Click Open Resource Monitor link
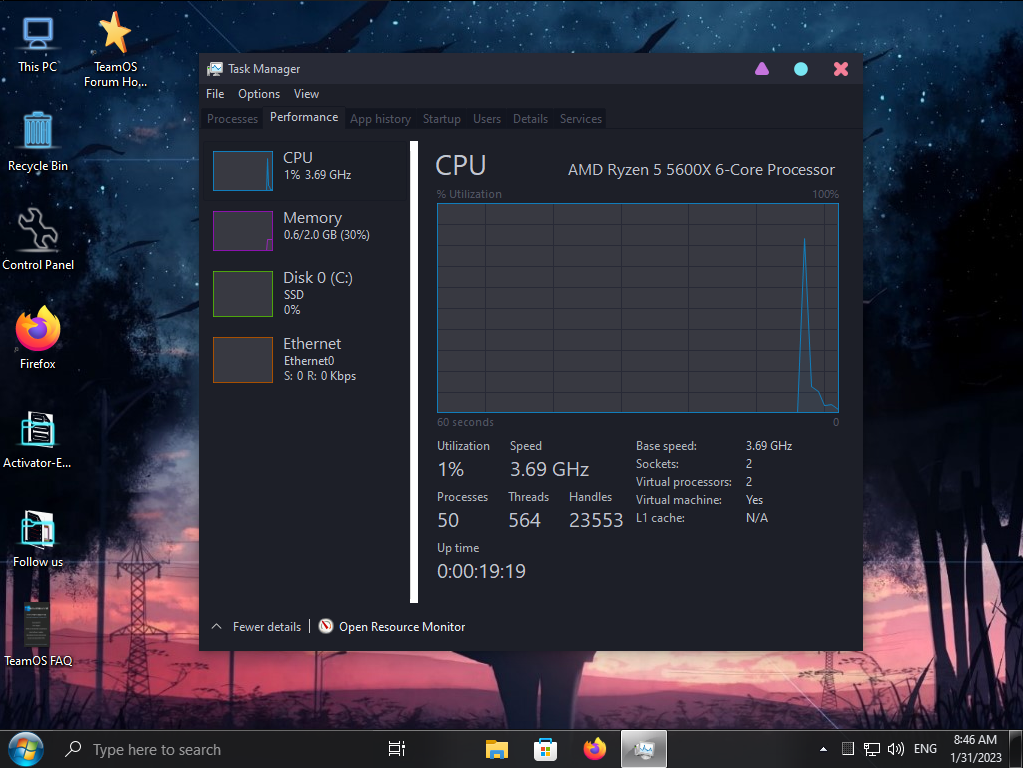 (402, 627)
